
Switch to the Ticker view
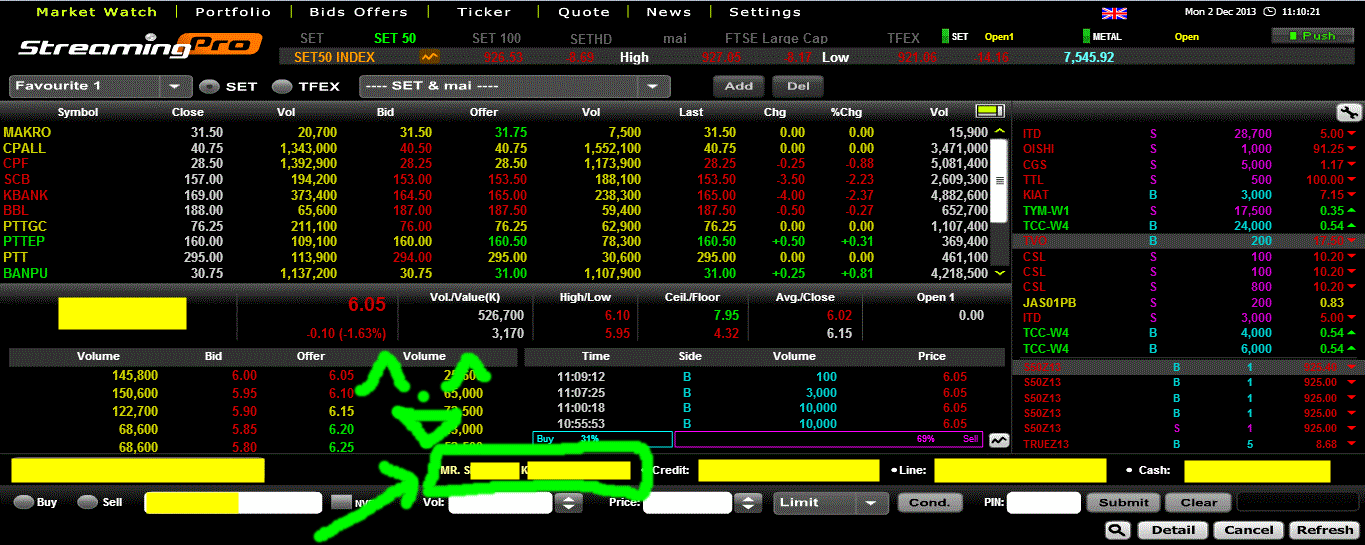(484, 12)
